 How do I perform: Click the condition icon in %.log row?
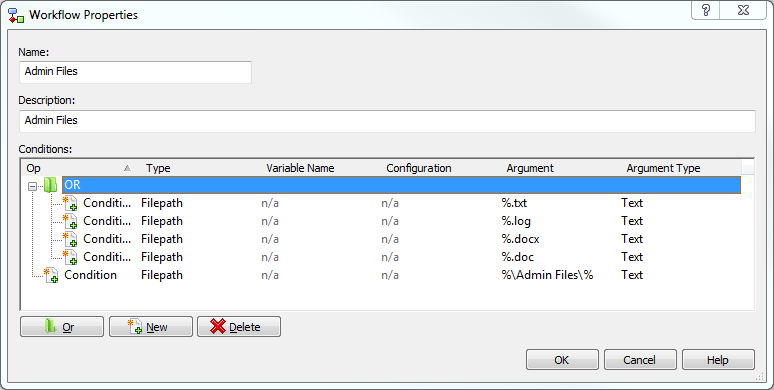click(70, 221)
